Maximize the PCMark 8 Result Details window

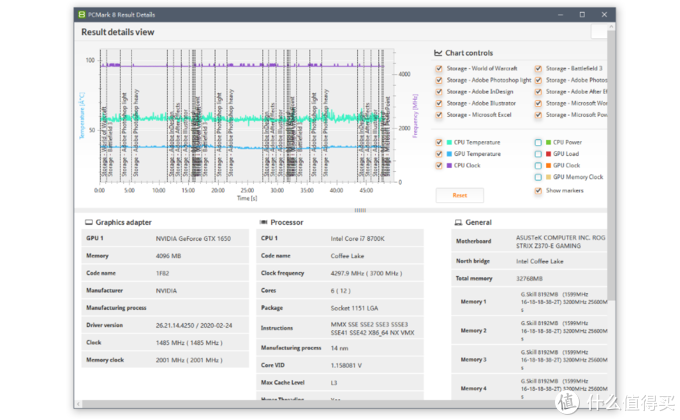click(x=582, y=15)
